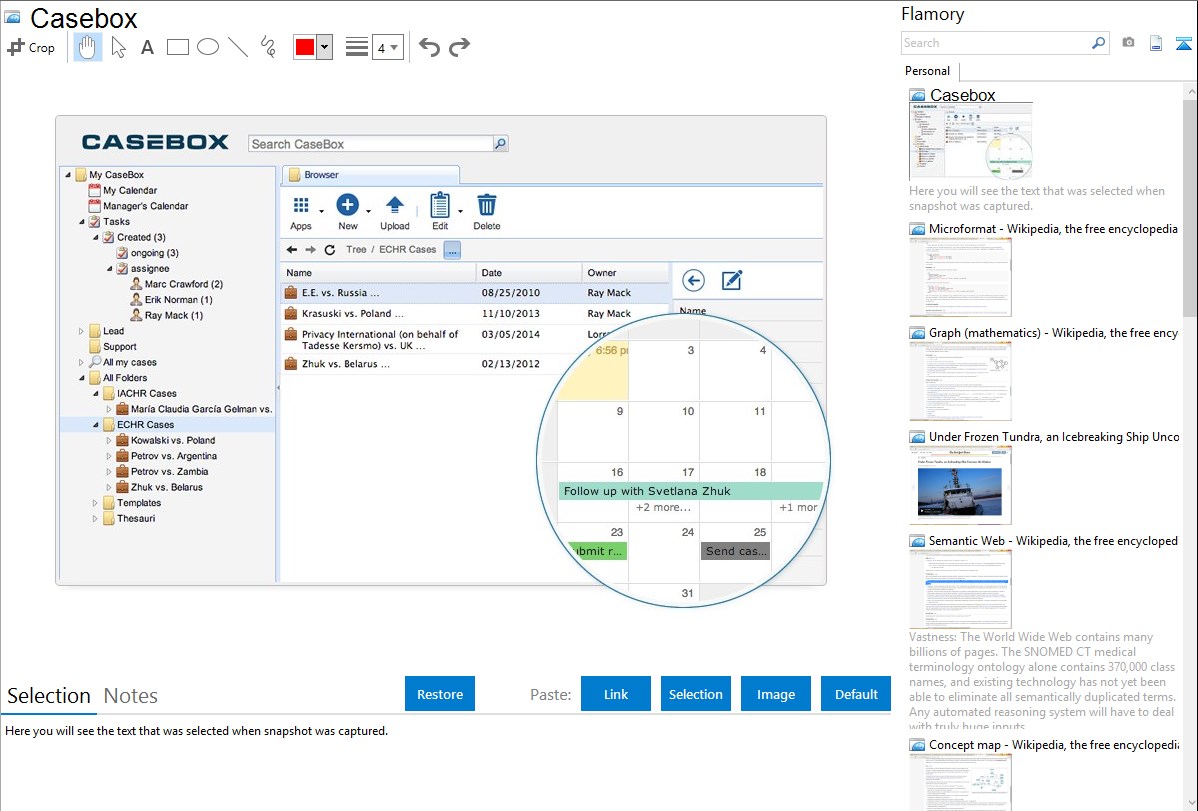This screenshot has width=1198, height=811.
Task: Select the text annotation tool A
Action: click(x=147, y=47)
